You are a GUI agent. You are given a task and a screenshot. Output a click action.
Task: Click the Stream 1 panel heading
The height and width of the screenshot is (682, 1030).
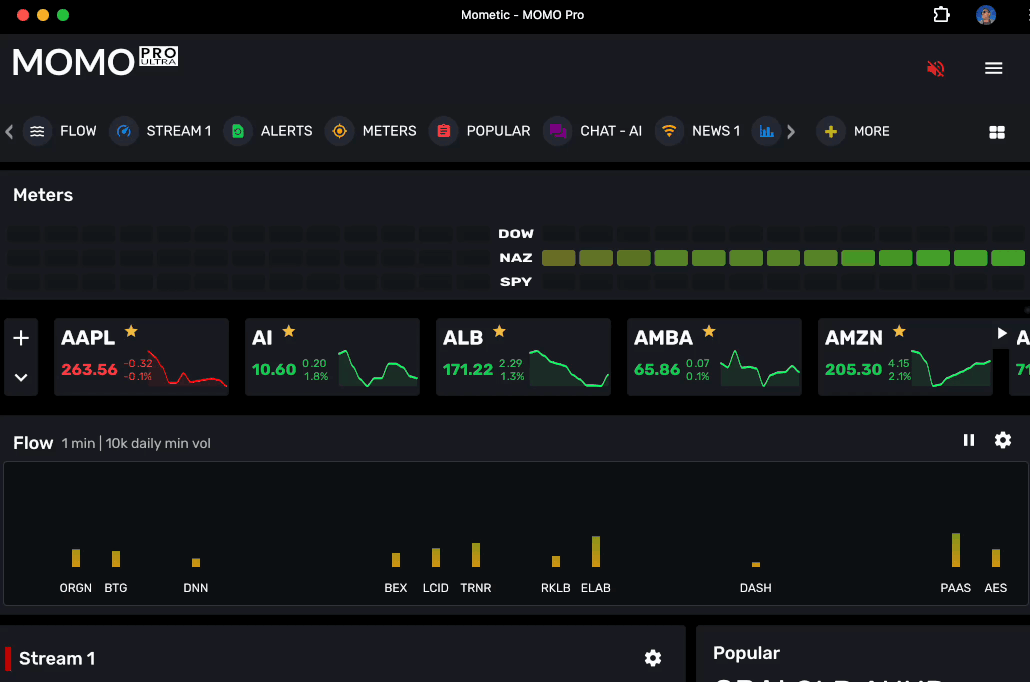(x=57, y=658)
